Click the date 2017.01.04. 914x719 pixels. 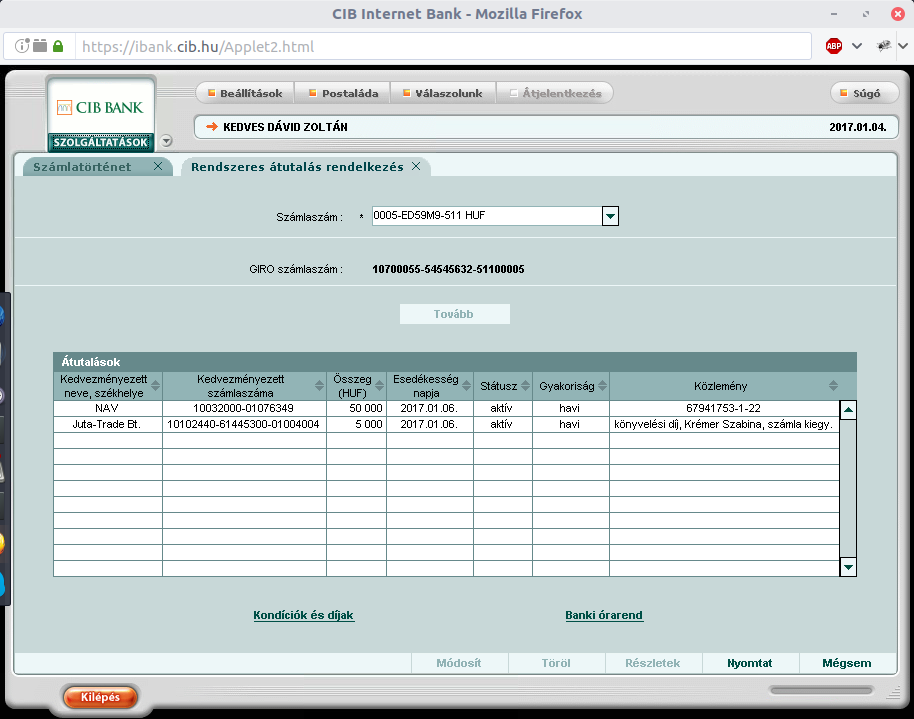(857, 127)
